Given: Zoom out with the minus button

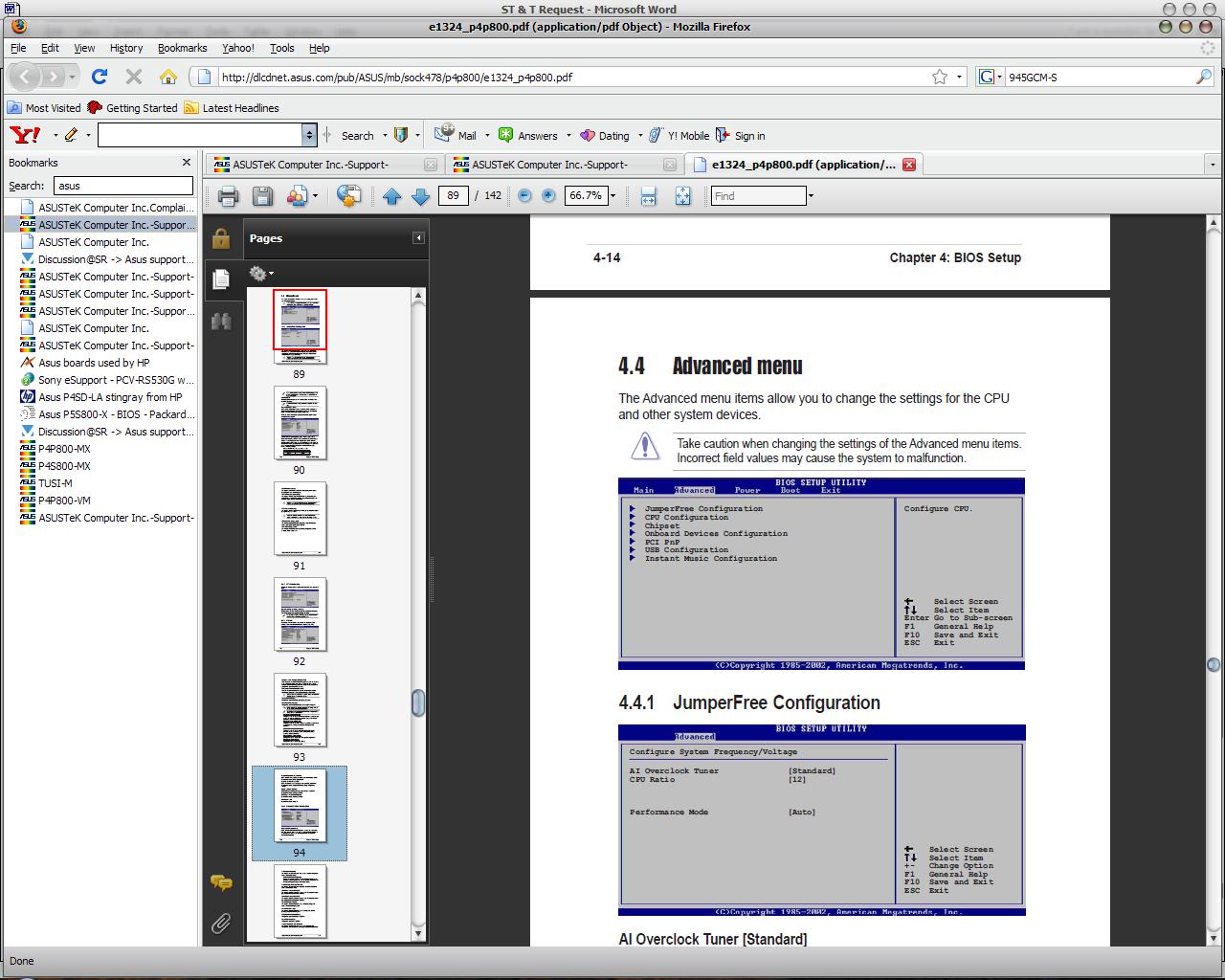Looking at the screenshot, I should 524,195.
